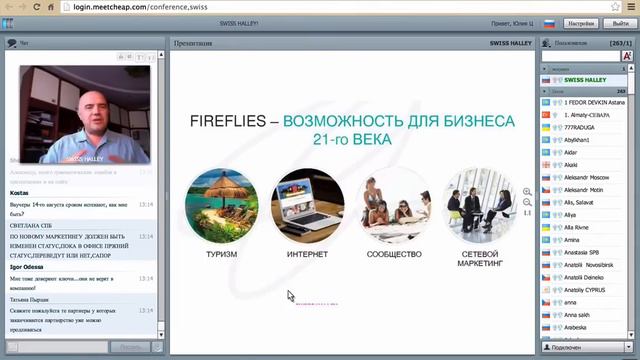Reset presentation zoom to 1:1
The image size is (640, 360).
pyautogui.click(x=527, y=213)
